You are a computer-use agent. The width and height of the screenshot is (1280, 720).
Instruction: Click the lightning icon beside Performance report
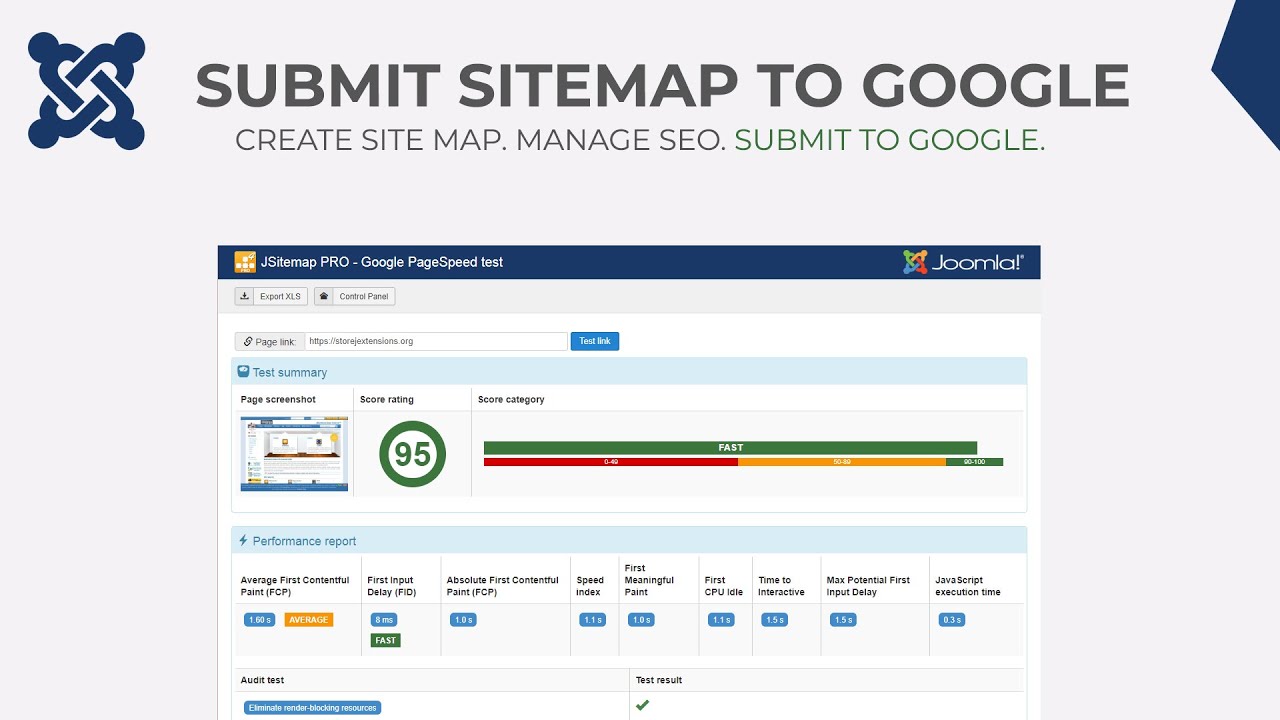coord(243,541)
